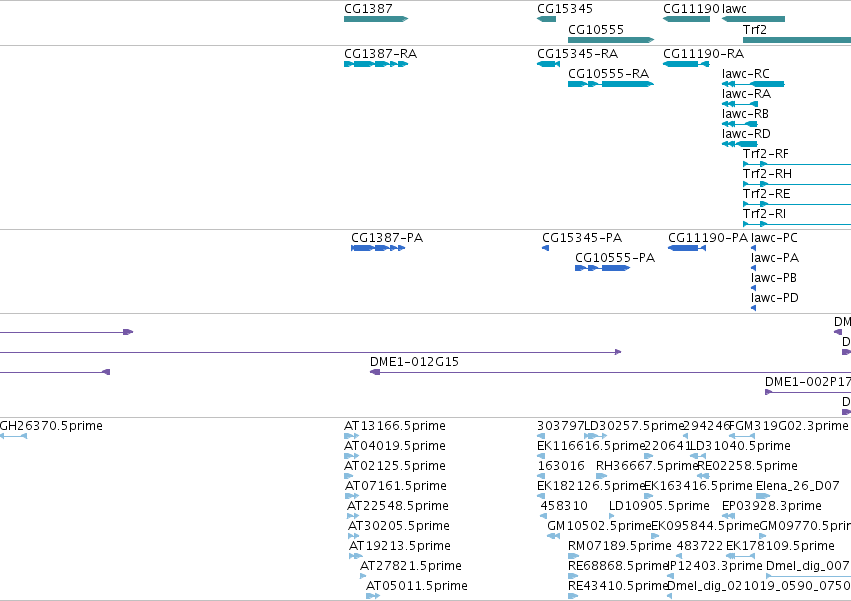Select the EP03928.3prime EST
The image size is (851, 601).
point(728,516)
